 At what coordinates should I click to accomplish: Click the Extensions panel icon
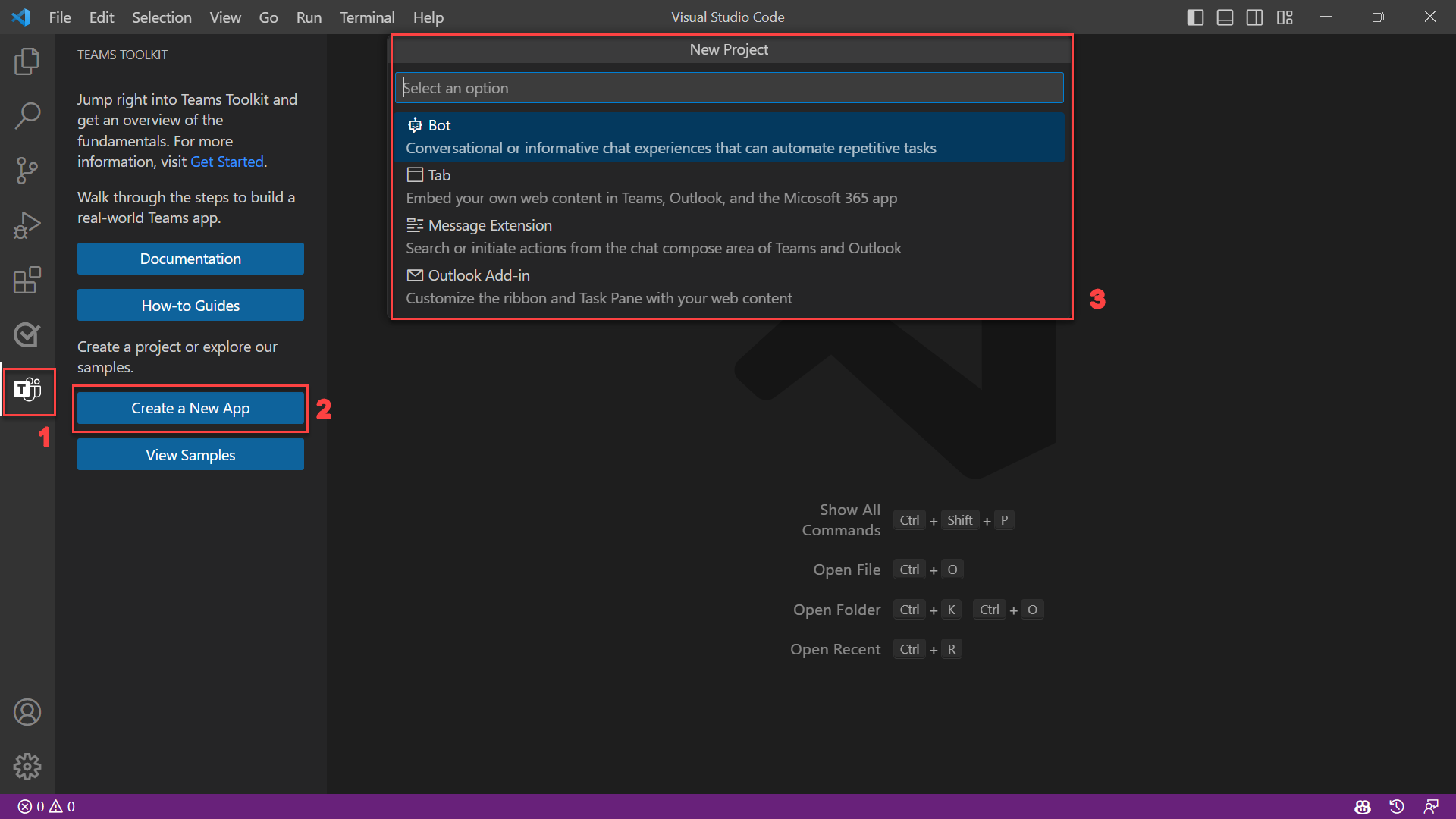tap(27, 281)
